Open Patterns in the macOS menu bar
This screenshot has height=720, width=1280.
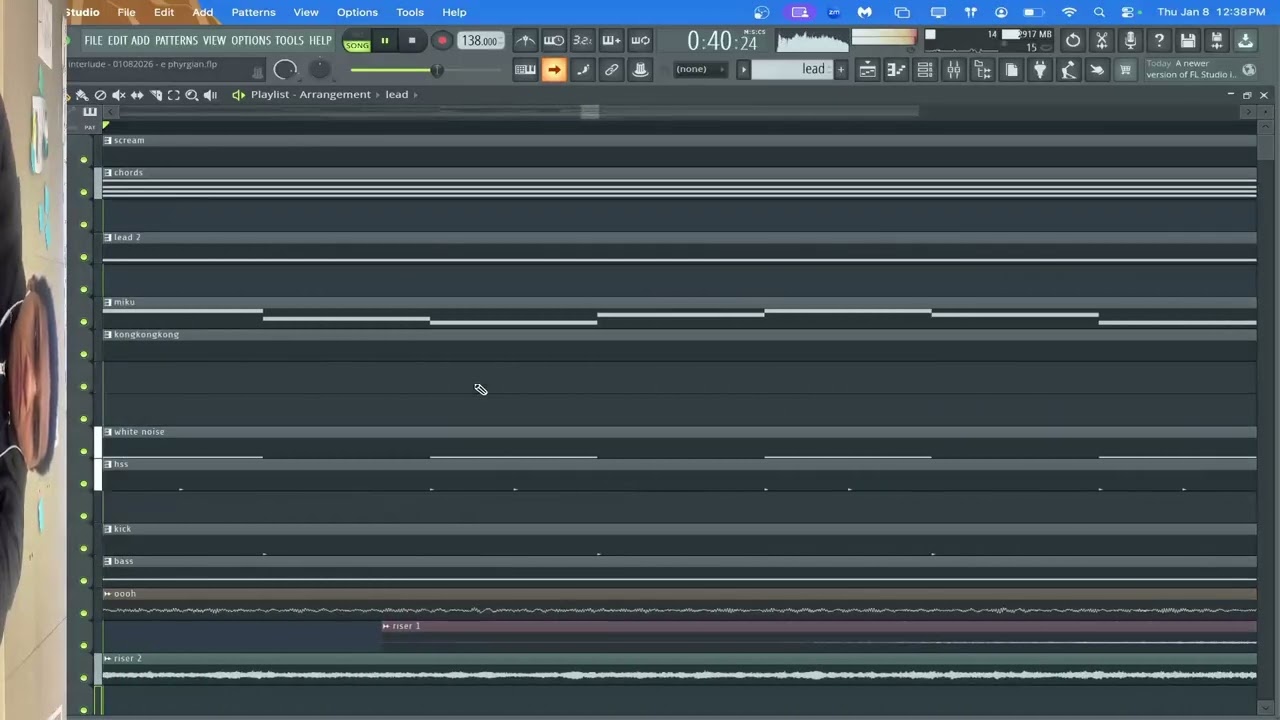(253, 12)
